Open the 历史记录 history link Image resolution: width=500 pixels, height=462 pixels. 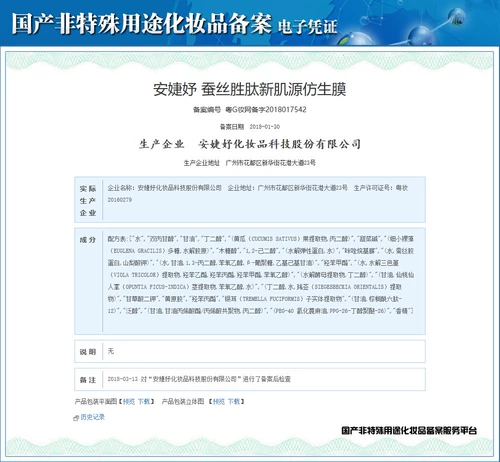[92, 417]
